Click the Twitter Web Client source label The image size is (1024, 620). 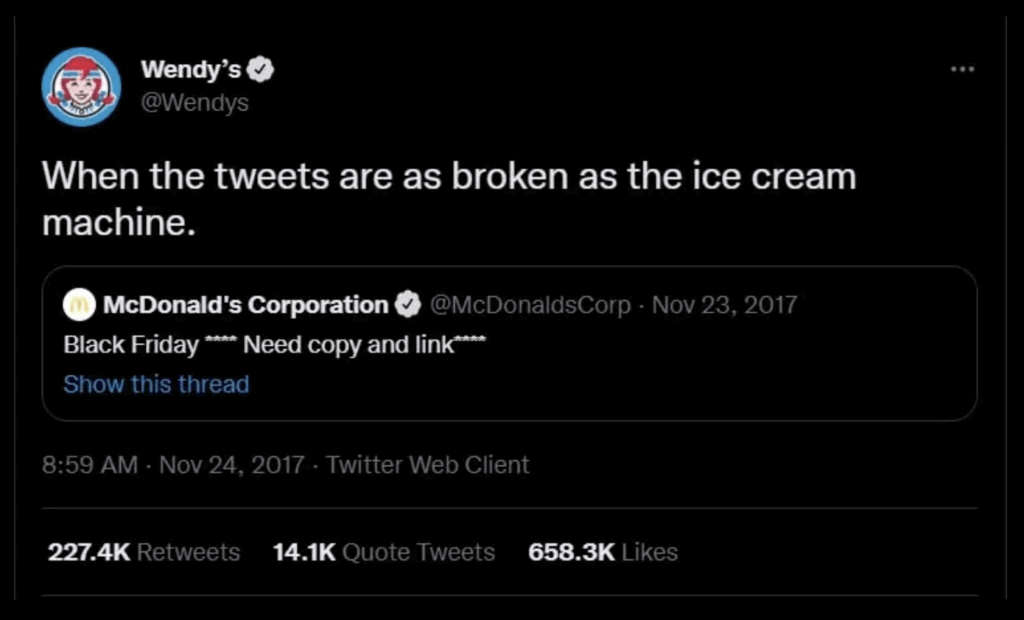tap(426, 465)
